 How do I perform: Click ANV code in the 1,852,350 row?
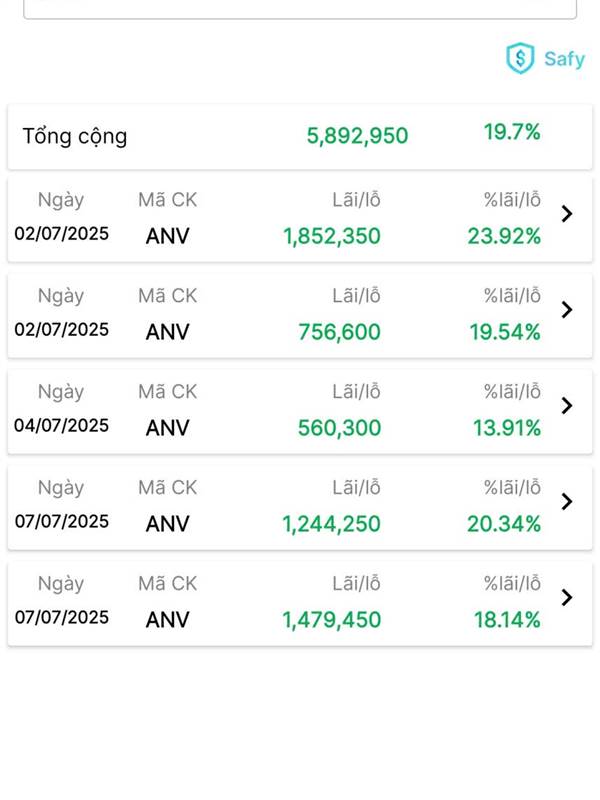(x=167, y=237)
